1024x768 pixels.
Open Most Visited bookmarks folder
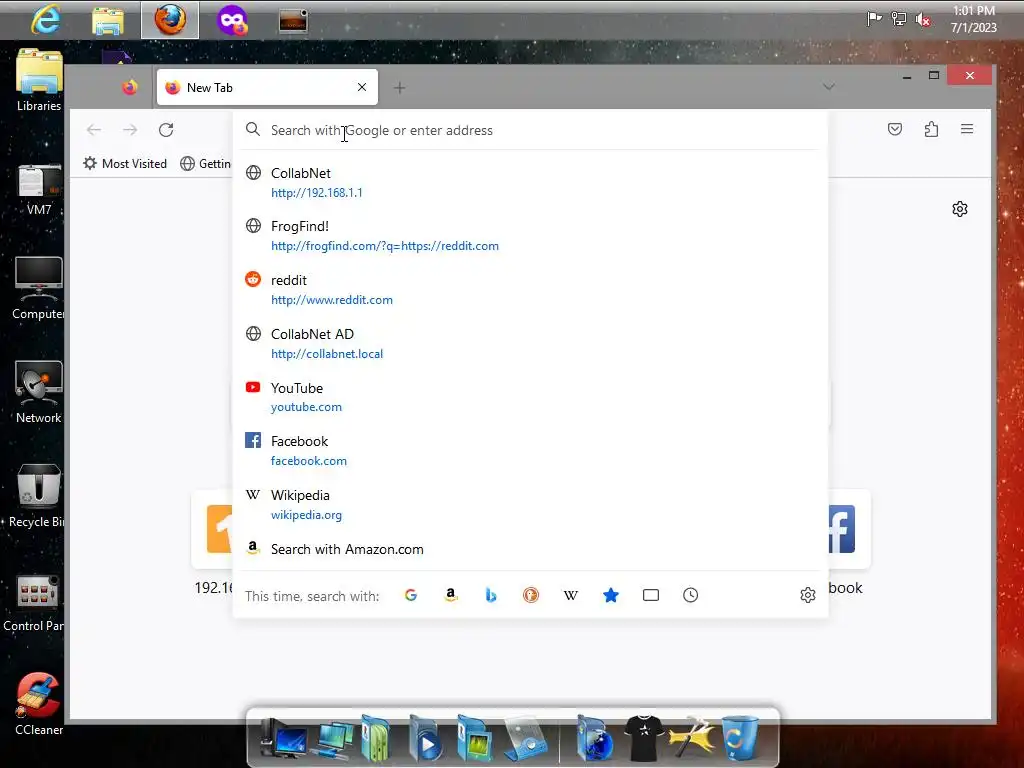pyautogui.click(x=125, y=163)
